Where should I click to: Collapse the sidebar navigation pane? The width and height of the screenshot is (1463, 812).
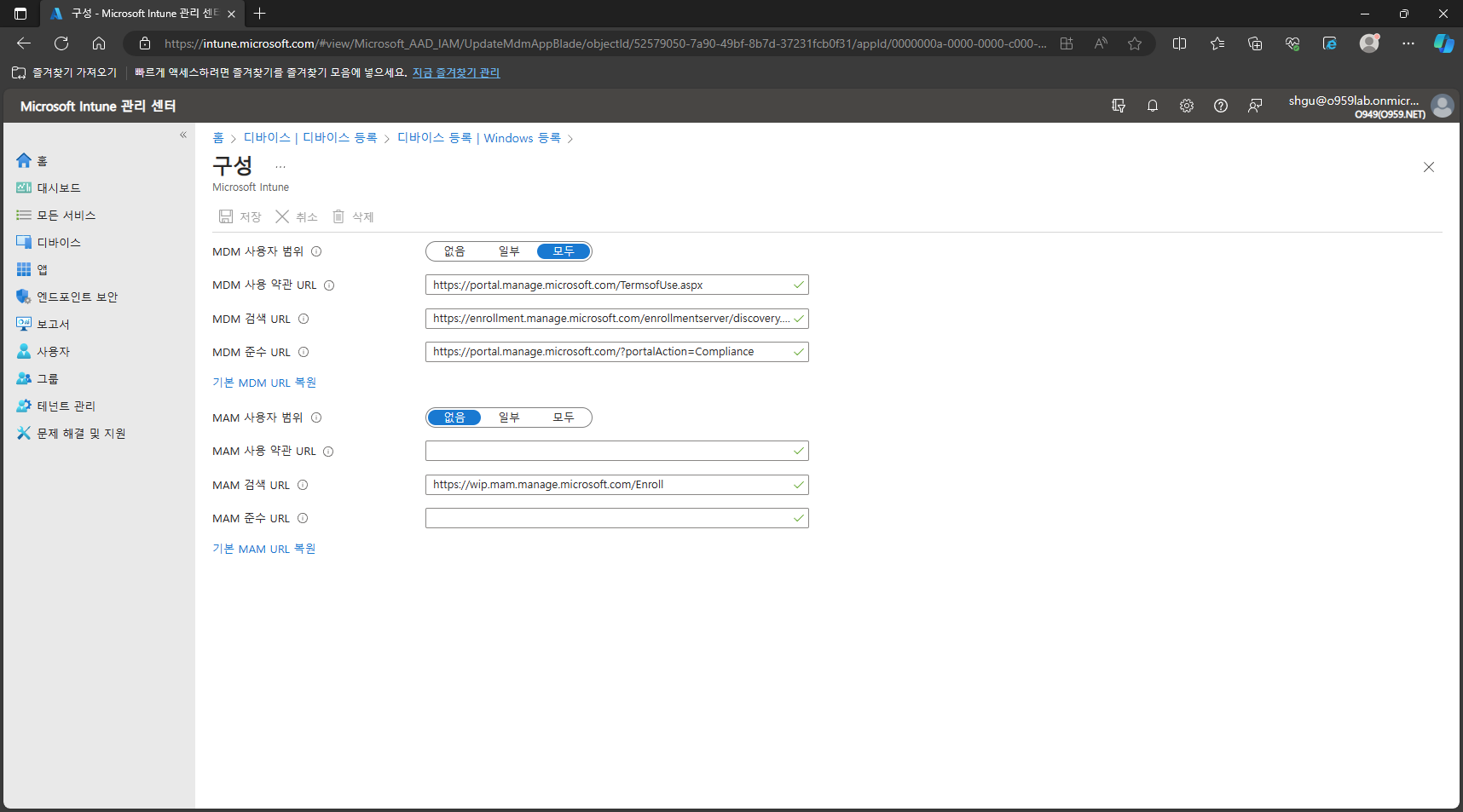point(183,135)
